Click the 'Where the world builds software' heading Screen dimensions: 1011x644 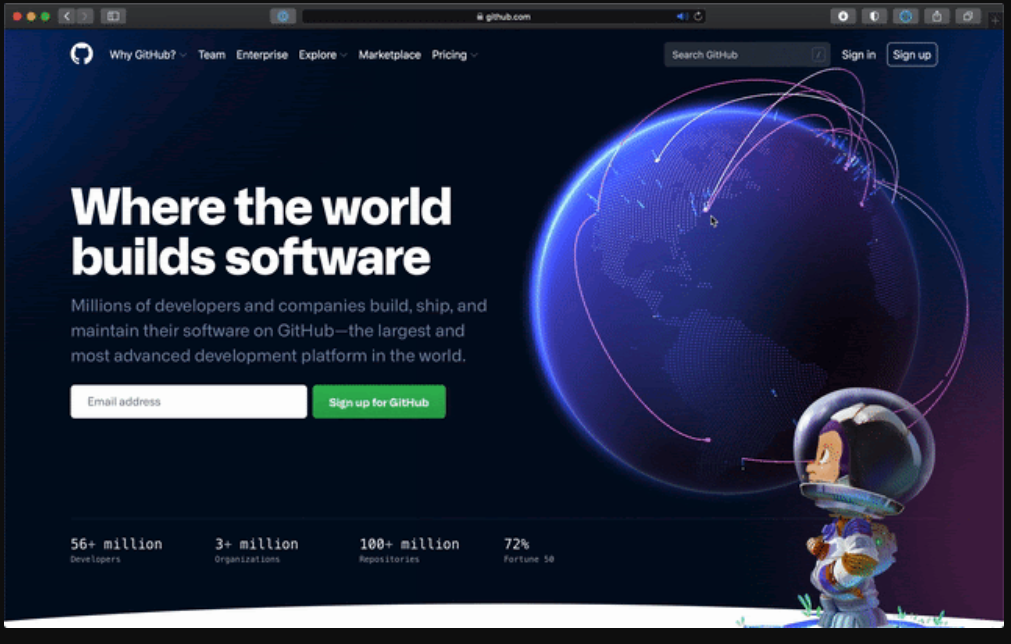(x=260, y=231)
